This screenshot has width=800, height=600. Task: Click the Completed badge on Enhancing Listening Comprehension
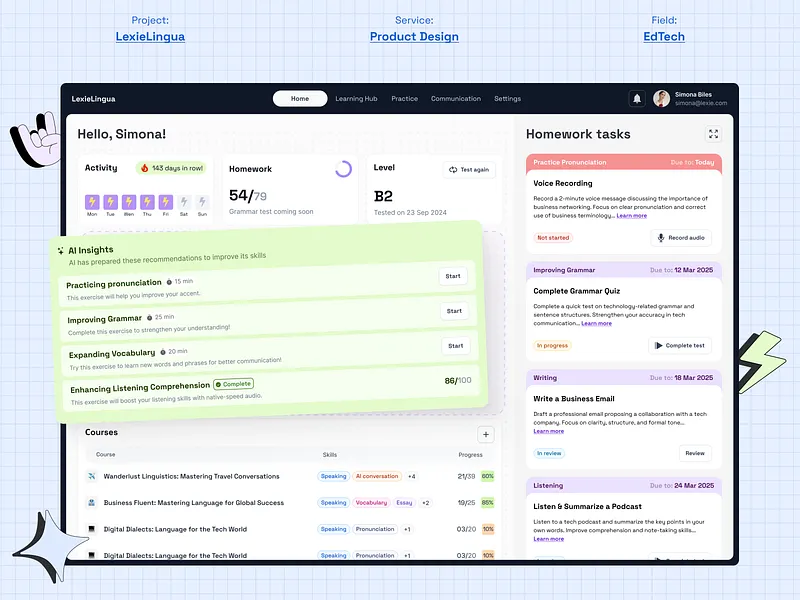(x=233, y=383)
